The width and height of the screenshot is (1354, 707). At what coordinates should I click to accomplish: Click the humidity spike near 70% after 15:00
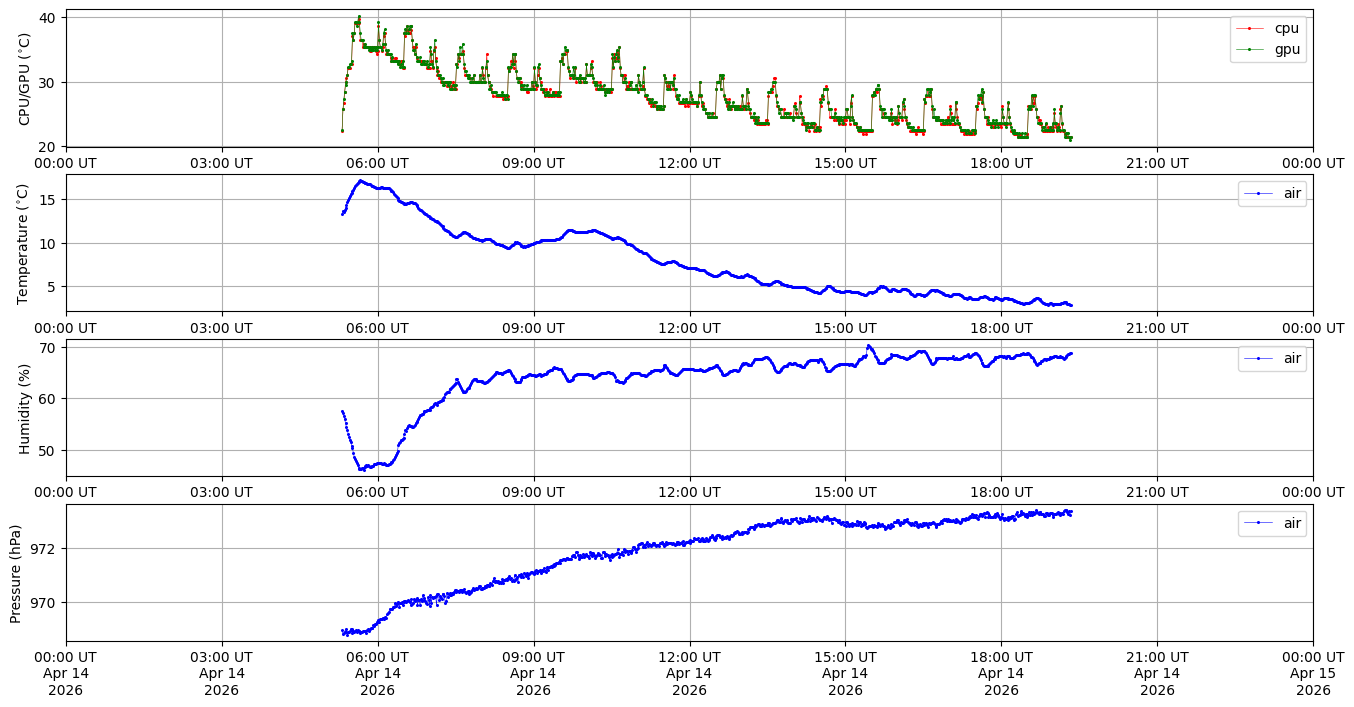[x=868, y=347]
